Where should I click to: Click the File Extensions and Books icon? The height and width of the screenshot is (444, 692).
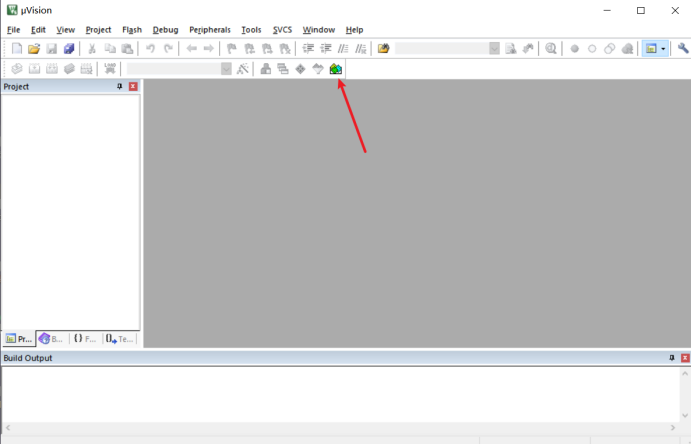pos(266,69)
